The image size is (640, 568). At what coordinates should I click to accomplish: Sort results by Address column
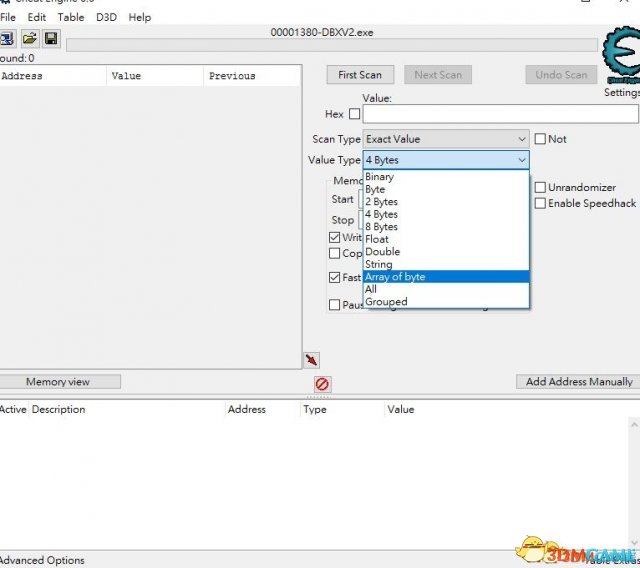pyautogui.click(x=53, y=76)
